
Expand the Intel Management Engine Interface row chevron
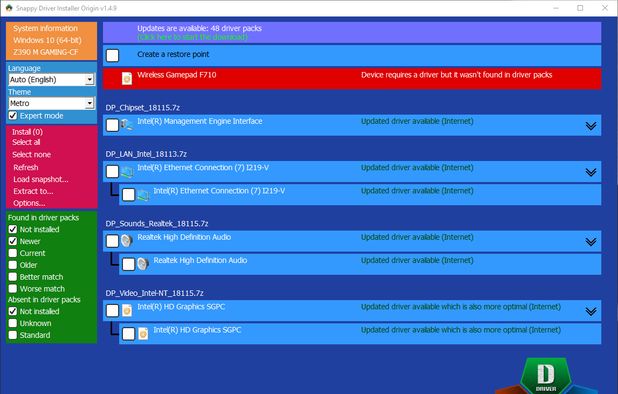(590, 126)
